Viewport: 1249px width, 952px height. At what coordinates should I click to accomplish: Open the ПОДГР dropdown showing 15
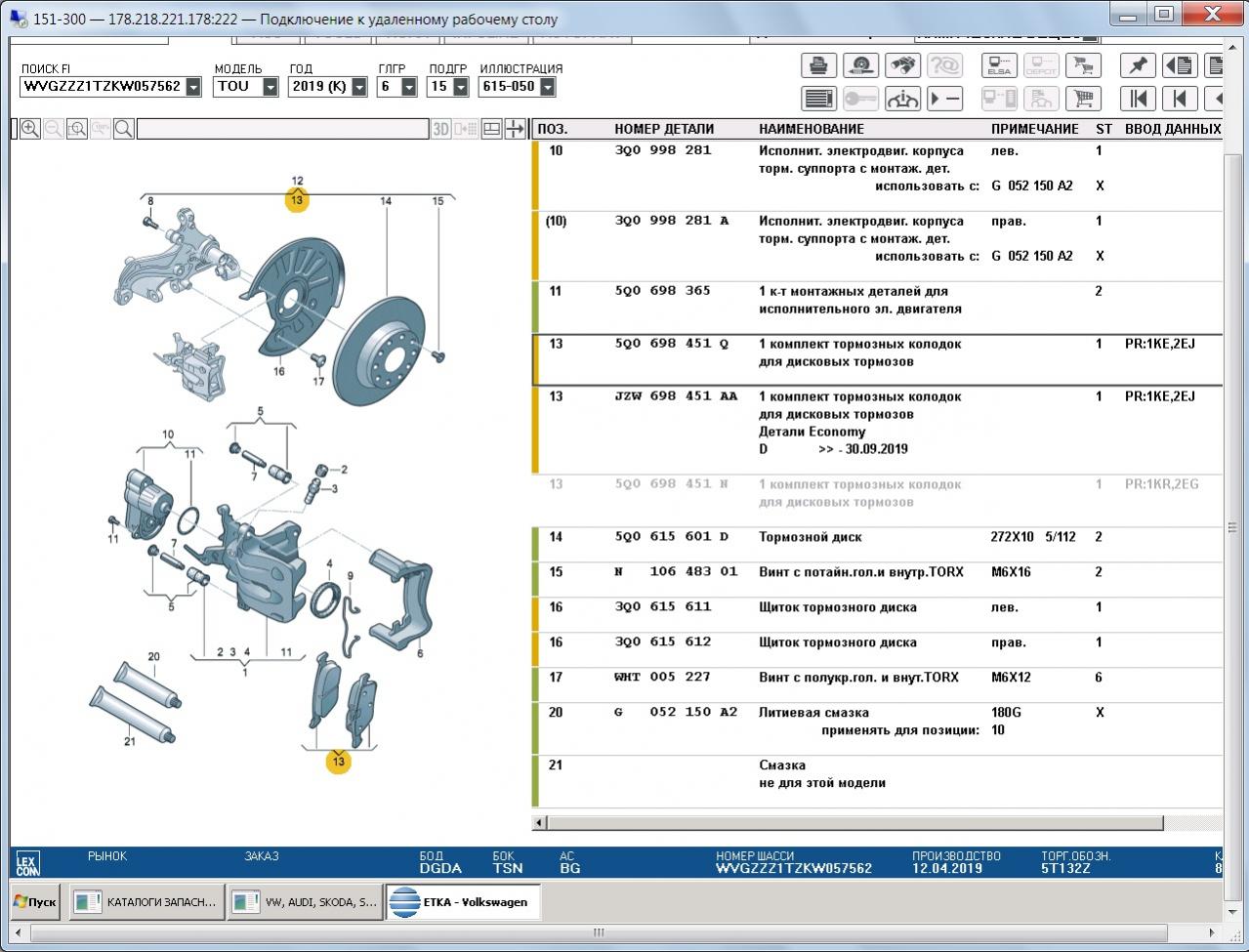pyautogui.click(x=459, y=87)
